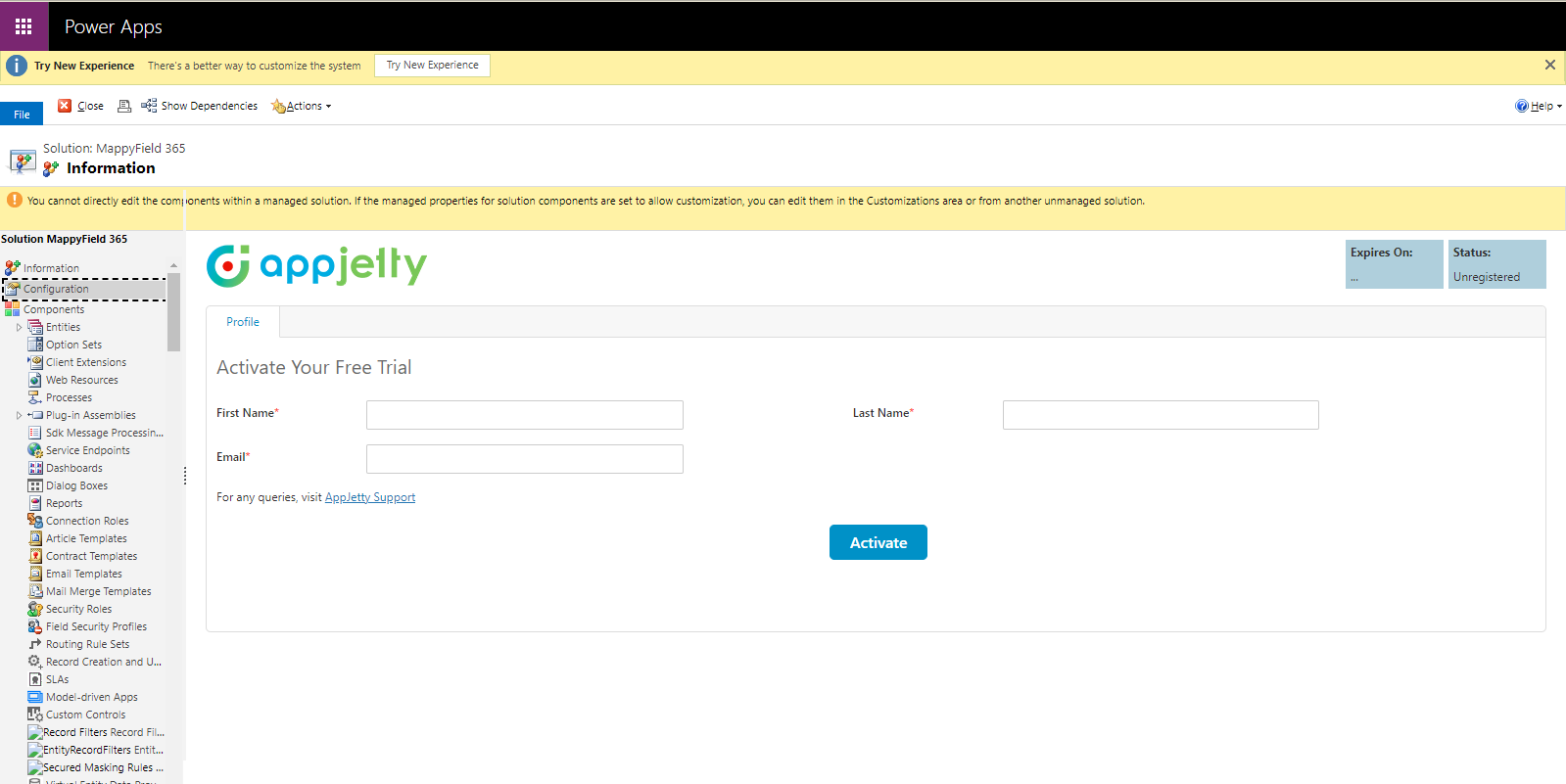Open the Actions dropdown menu
Image resolution: width=1566 pixels, height=784 pixels.
pyautogui.click(x=302, y=106)
